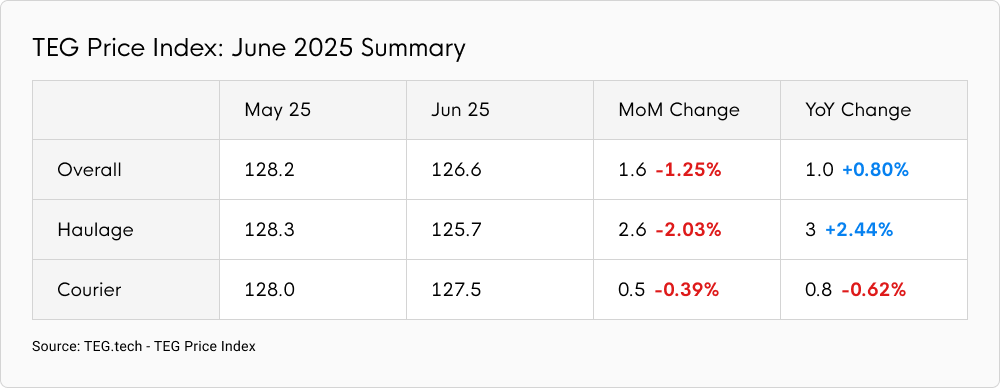Select Overall May 25 value 128.2
Viewport: 1000px width, 388px height.
[x=269, y=170]
